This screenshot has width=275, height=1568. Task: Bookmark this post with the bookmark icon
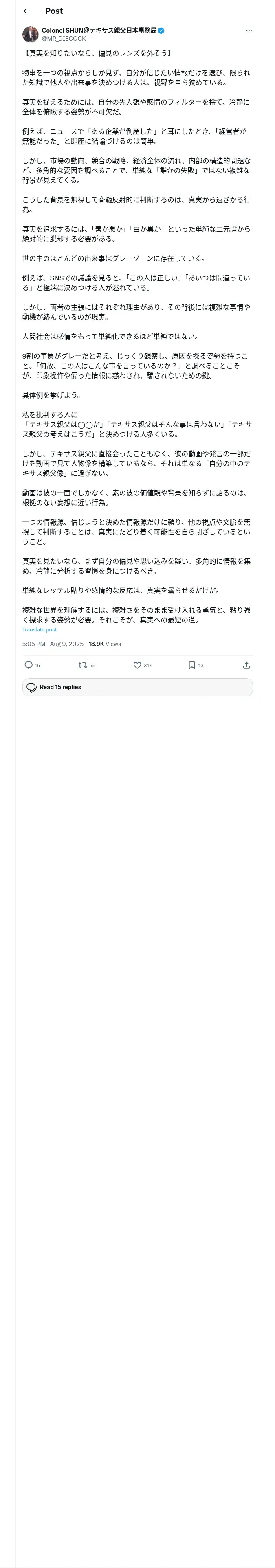coord(191,665)
